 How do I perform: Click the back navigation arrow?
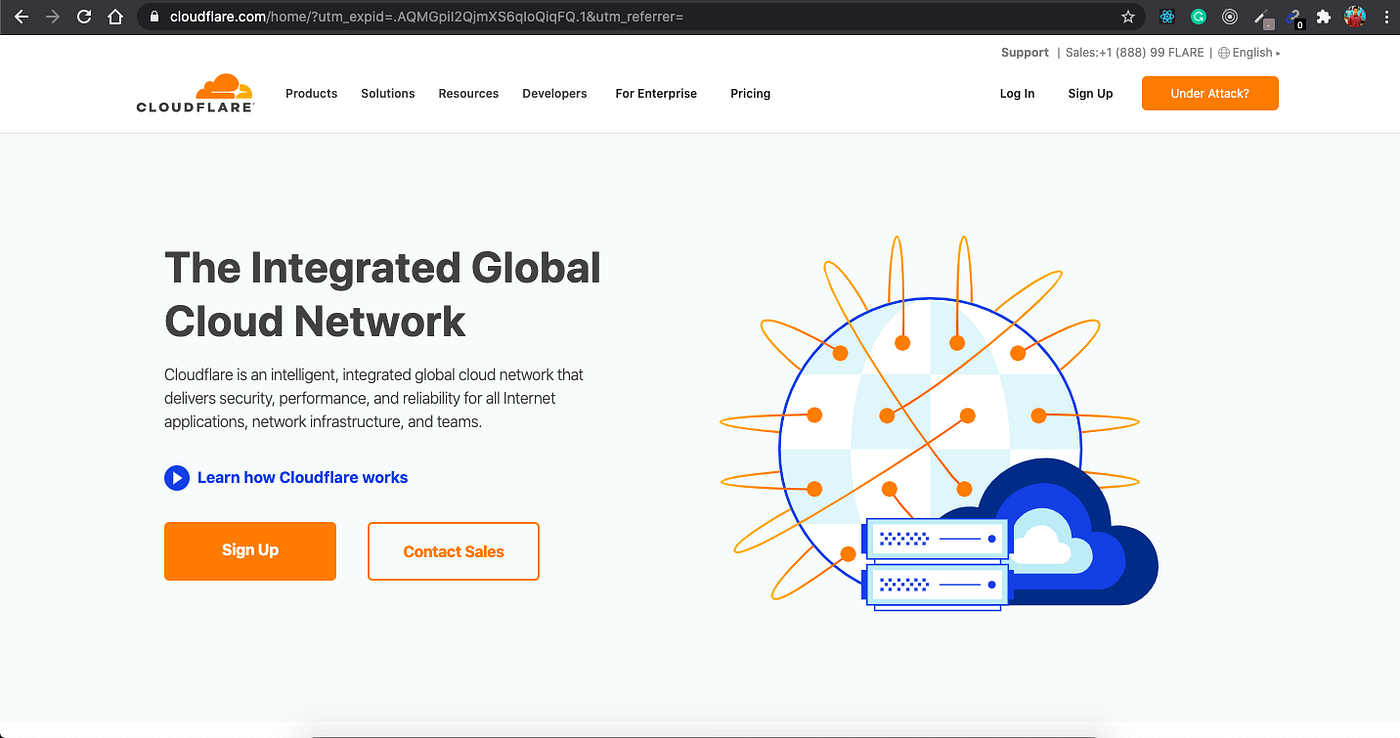point(22,16)
